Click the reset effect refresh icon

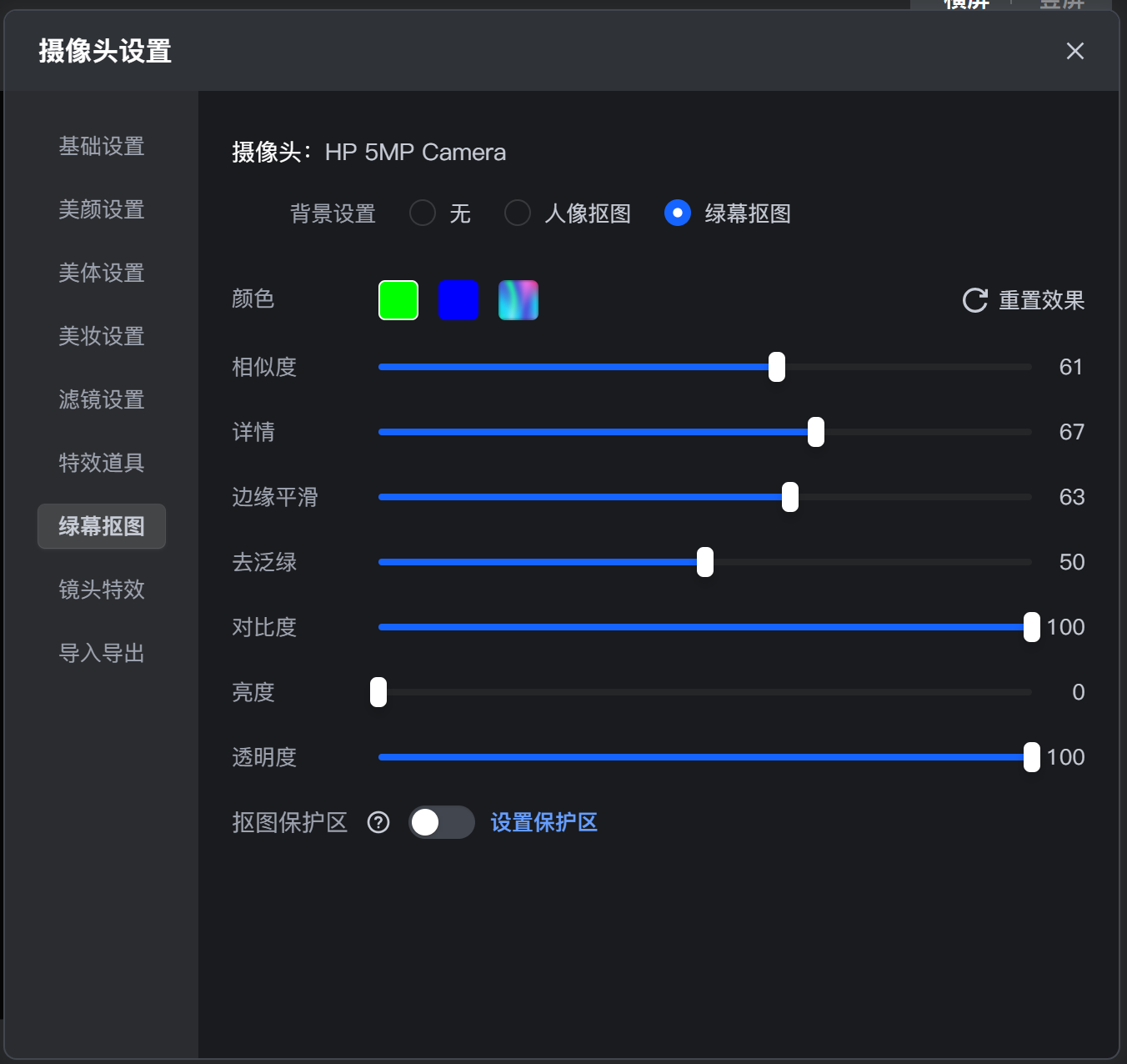(974, 300)
